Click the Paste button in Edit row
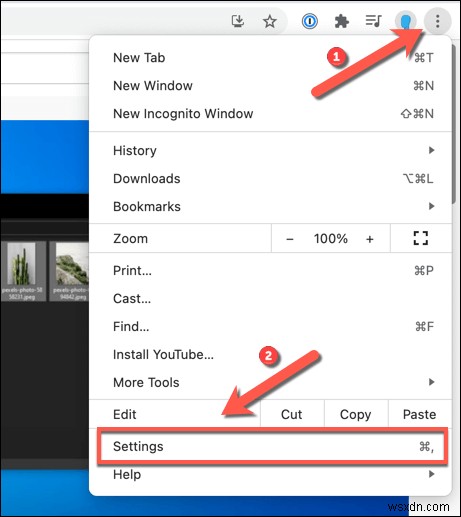The image size is (461, 517). point(420,414)
